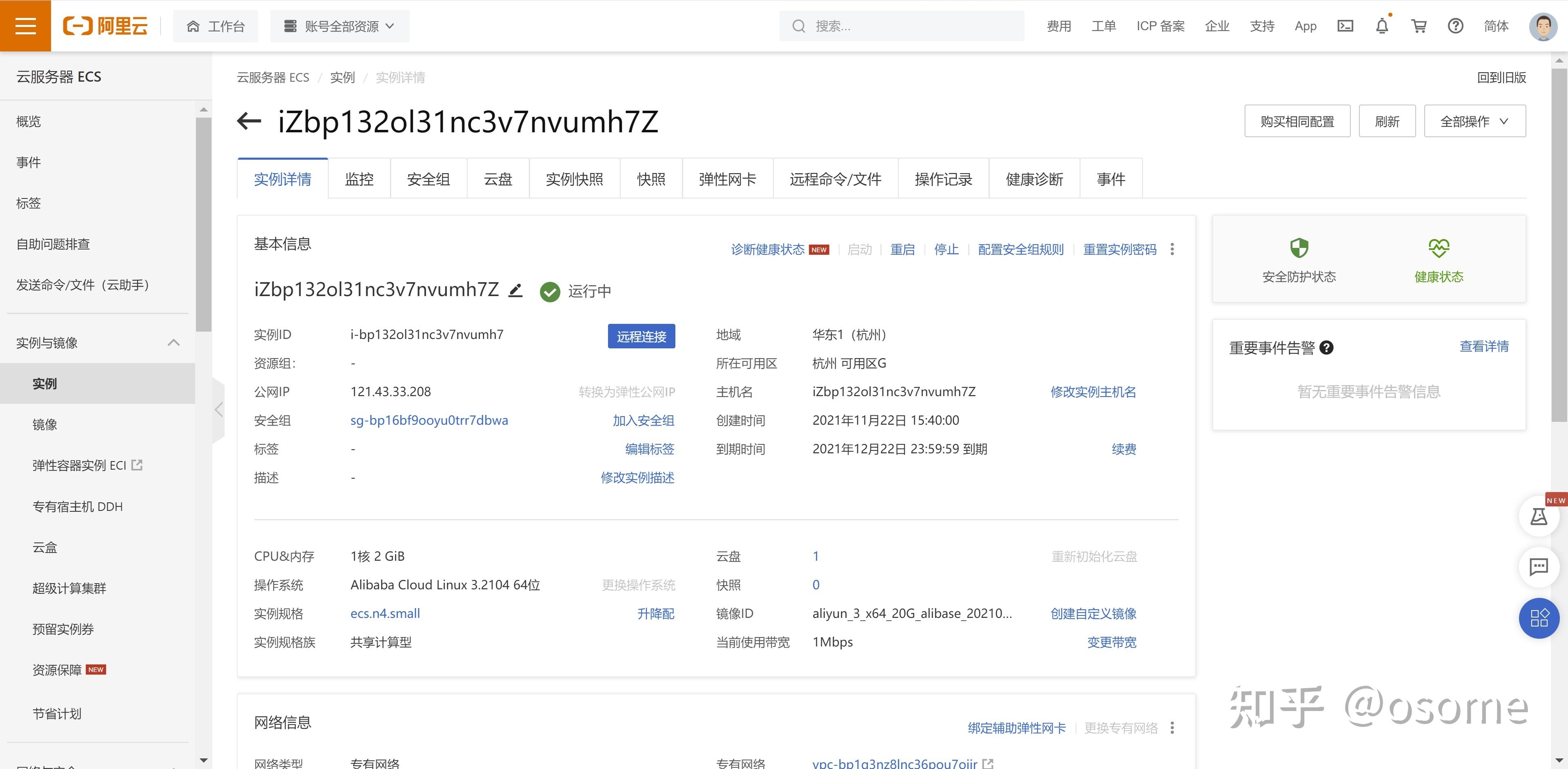Viewport: 1568px width, 769px height.
Task: Click the notification bell icon
Action: (1382, 26)
